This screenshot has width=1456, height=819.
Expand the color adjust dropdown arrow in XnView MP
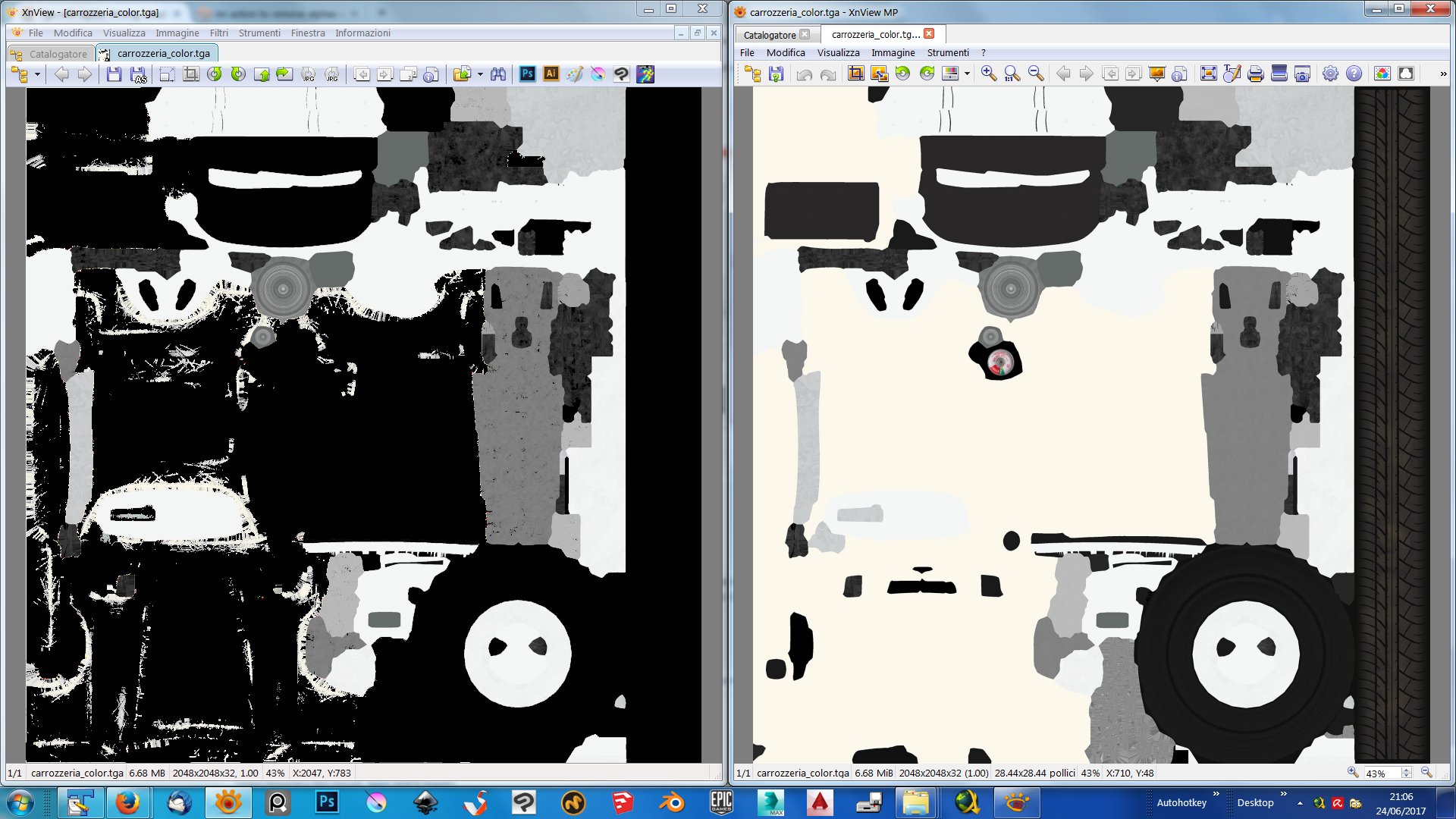(967, 74)
